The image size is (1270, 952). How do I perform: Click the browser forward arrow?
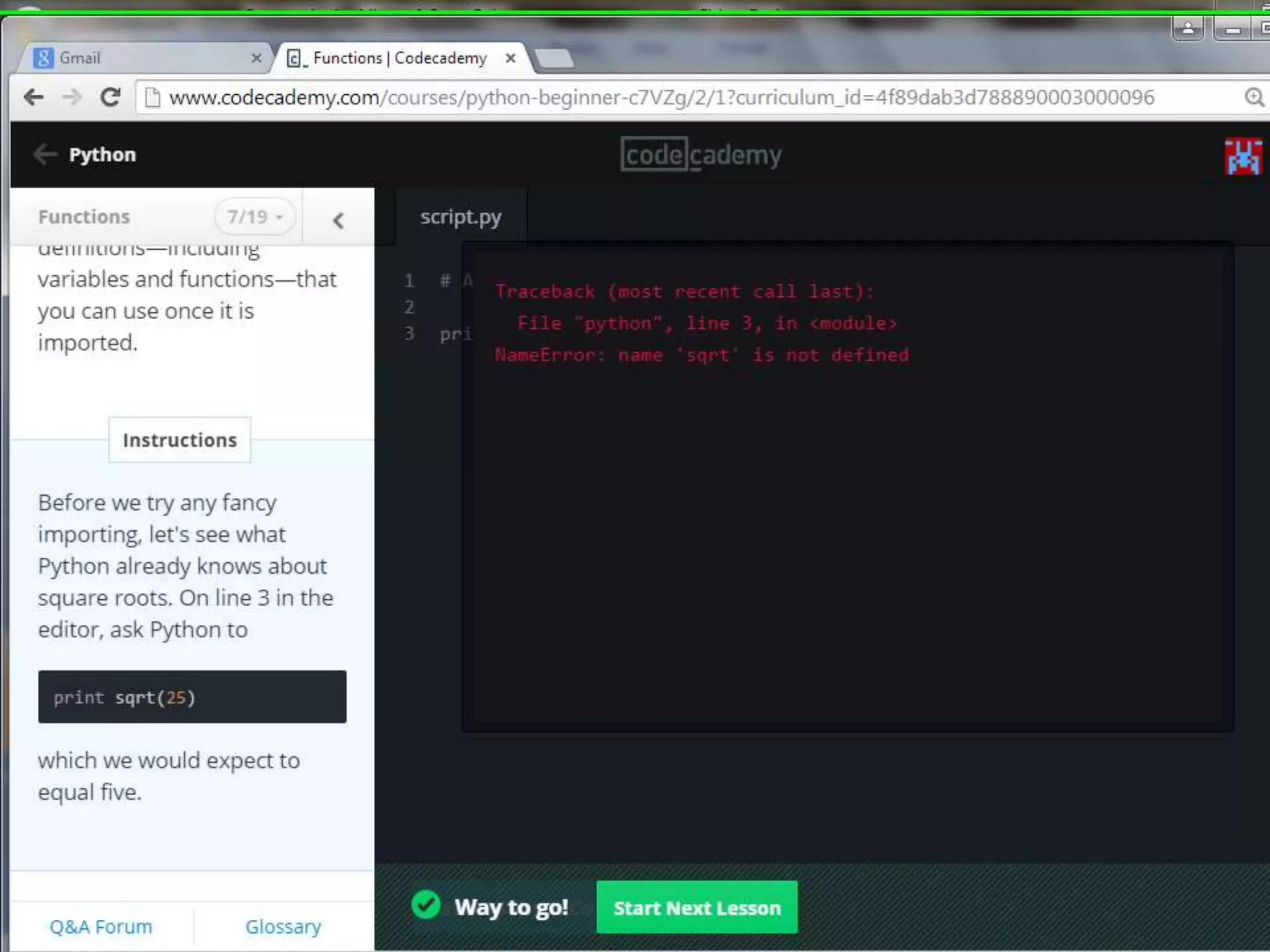(x=72, y=97)
